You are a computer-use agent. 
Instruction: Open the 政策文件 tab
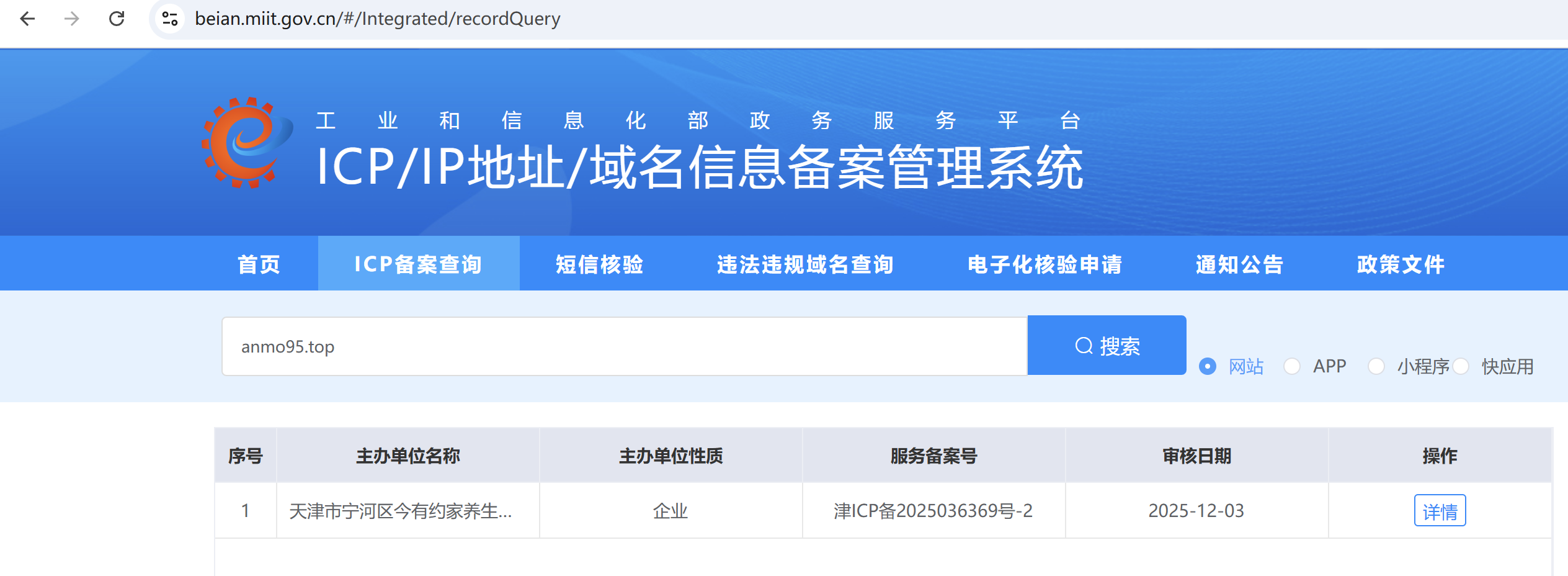click(x=1401, y=264)
